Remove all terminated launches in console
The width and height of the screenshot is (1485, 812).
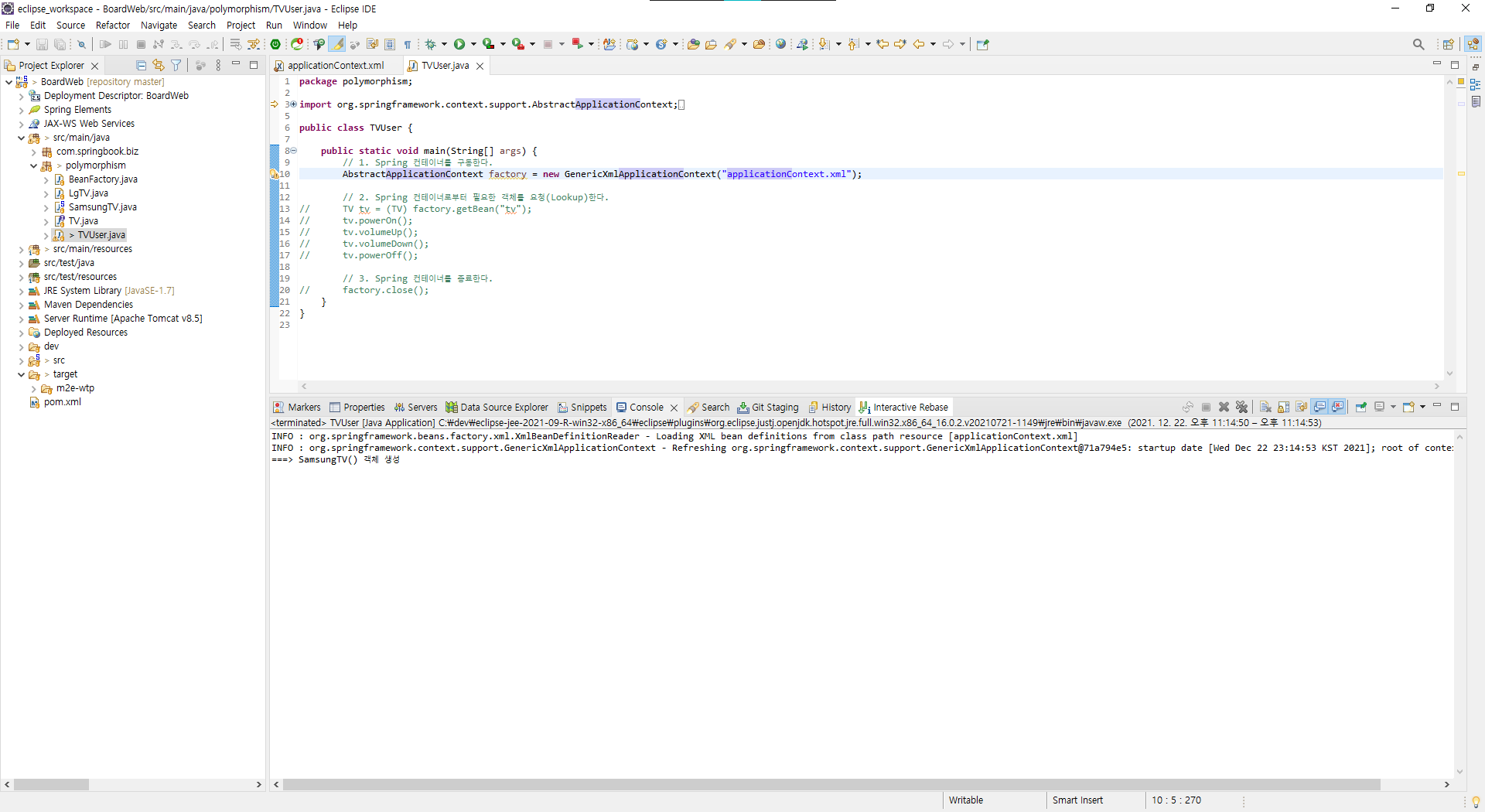1241,407
